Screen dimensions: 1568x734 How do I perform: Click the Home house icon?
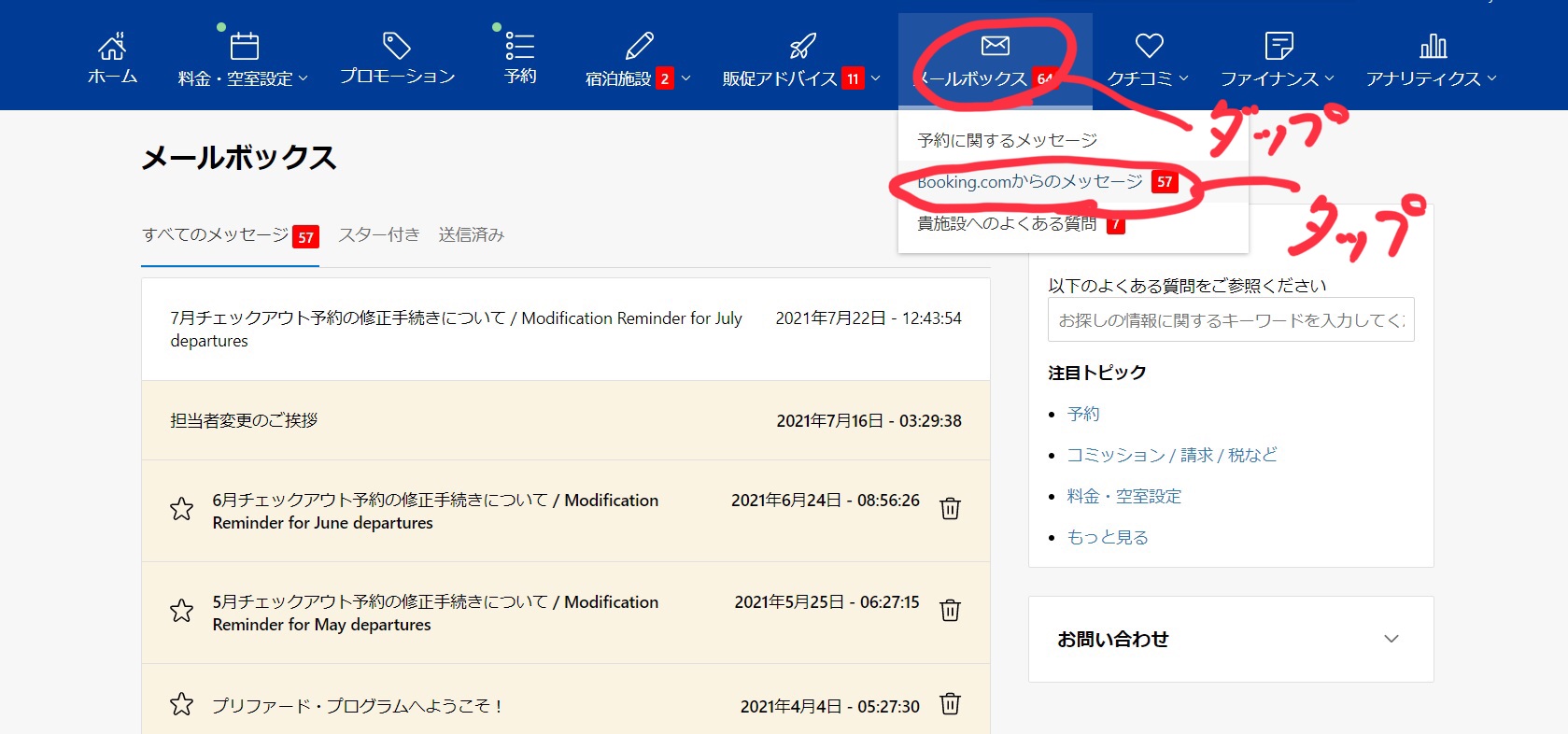(x=112, y=46)
